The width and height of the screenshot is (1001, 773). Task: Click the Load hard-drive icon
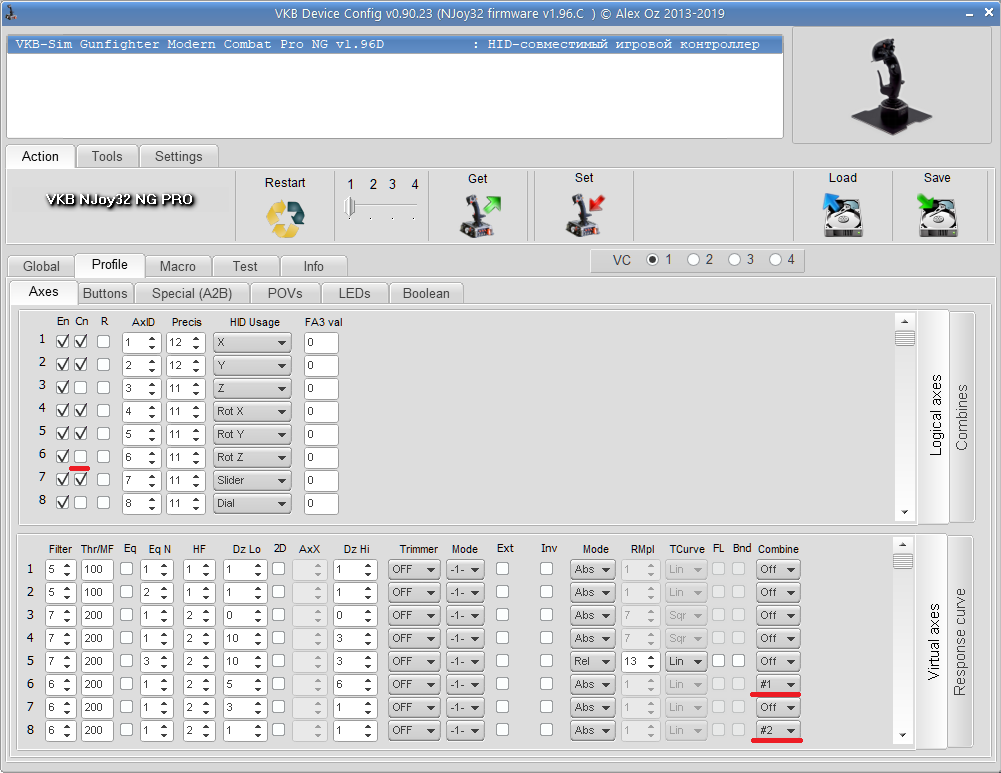[842, 215]
